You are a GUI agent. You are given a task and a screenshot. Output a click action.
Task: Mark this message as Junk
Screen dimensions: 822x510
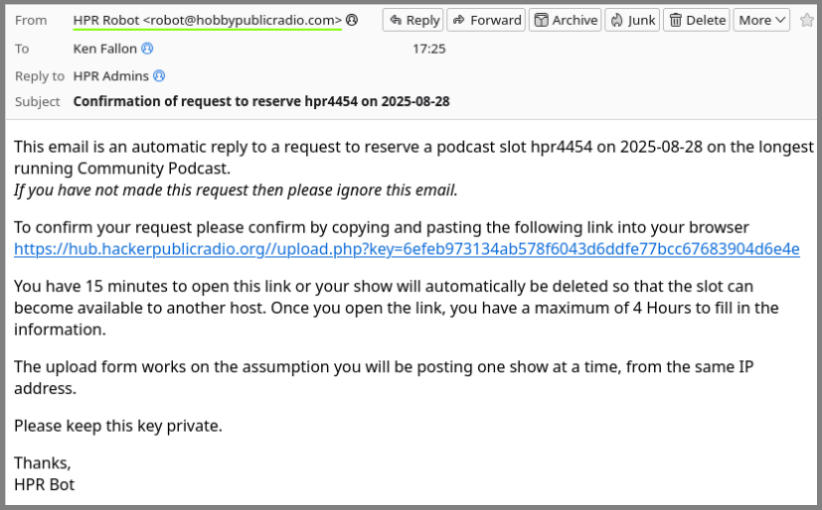click(632, 20)
